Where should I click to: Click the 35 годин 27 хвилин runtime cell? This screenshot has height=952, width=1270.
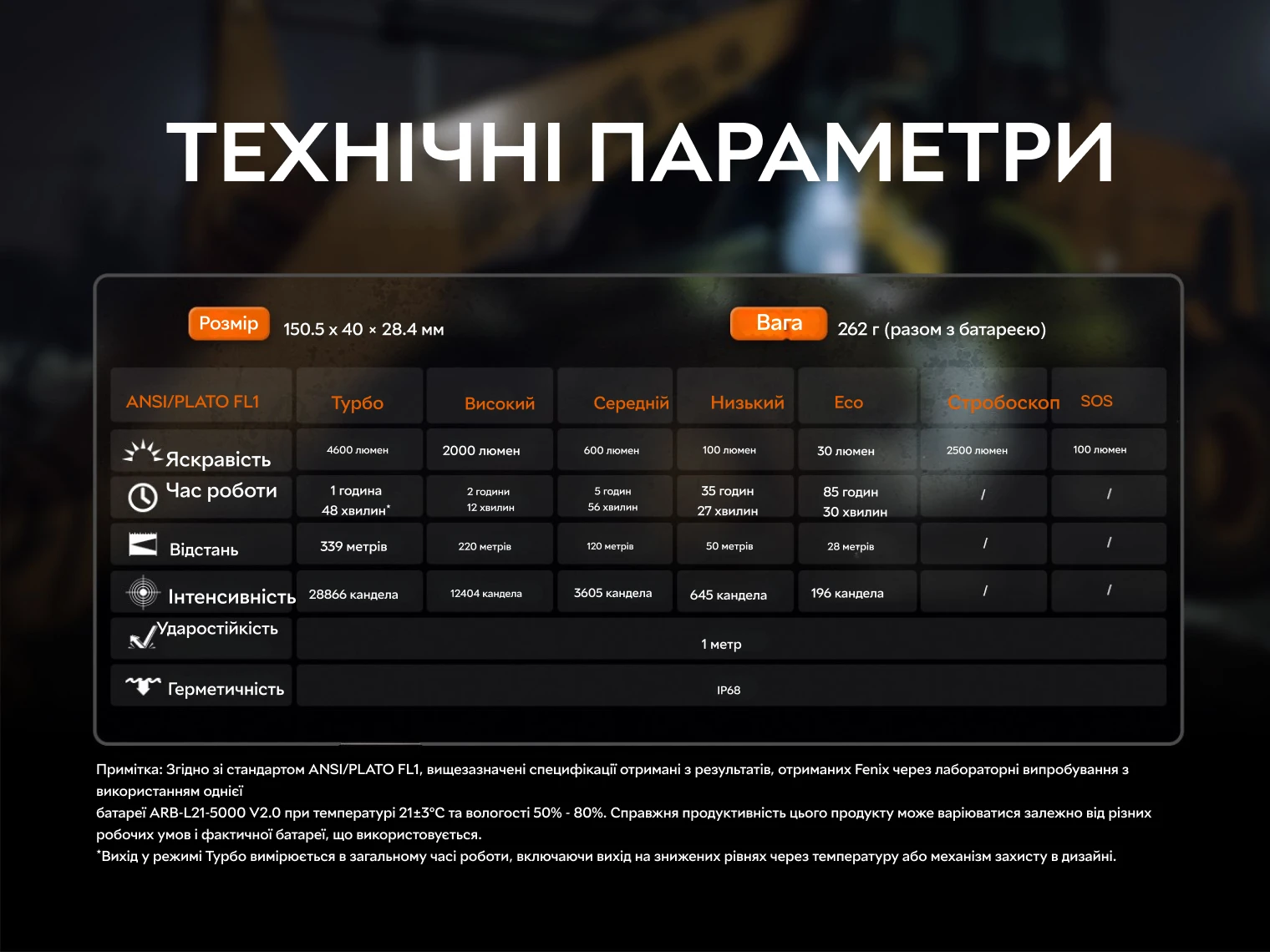(735, 497)
